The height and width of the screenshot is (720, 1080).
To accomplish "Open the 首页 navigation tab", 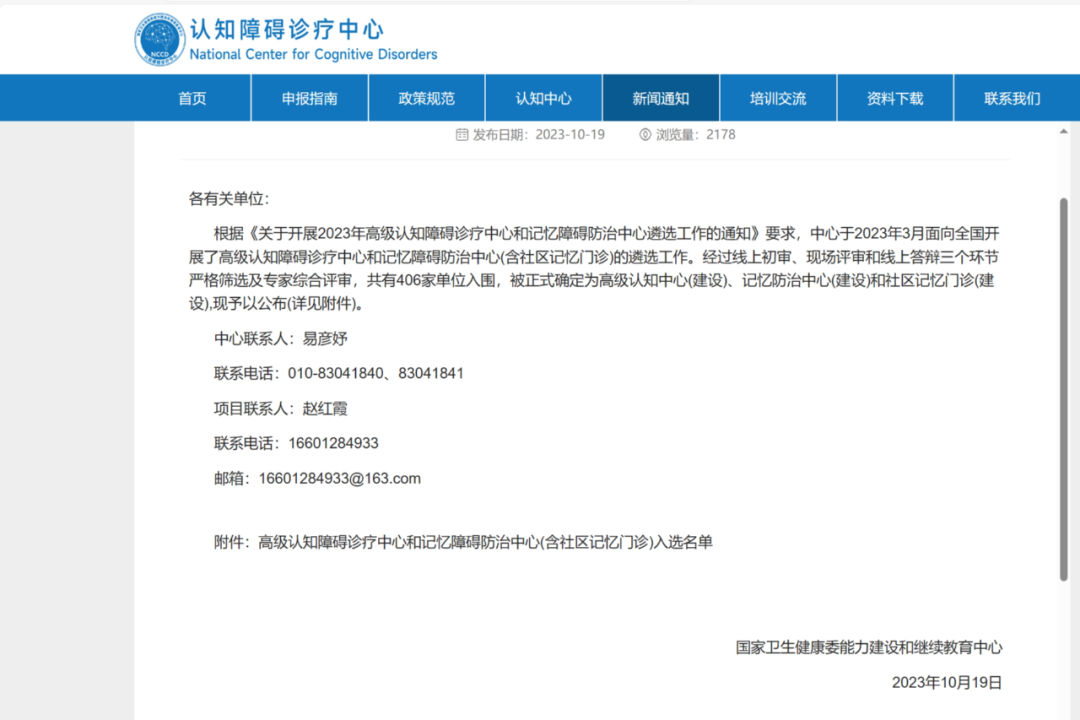I will pos(193,99).
